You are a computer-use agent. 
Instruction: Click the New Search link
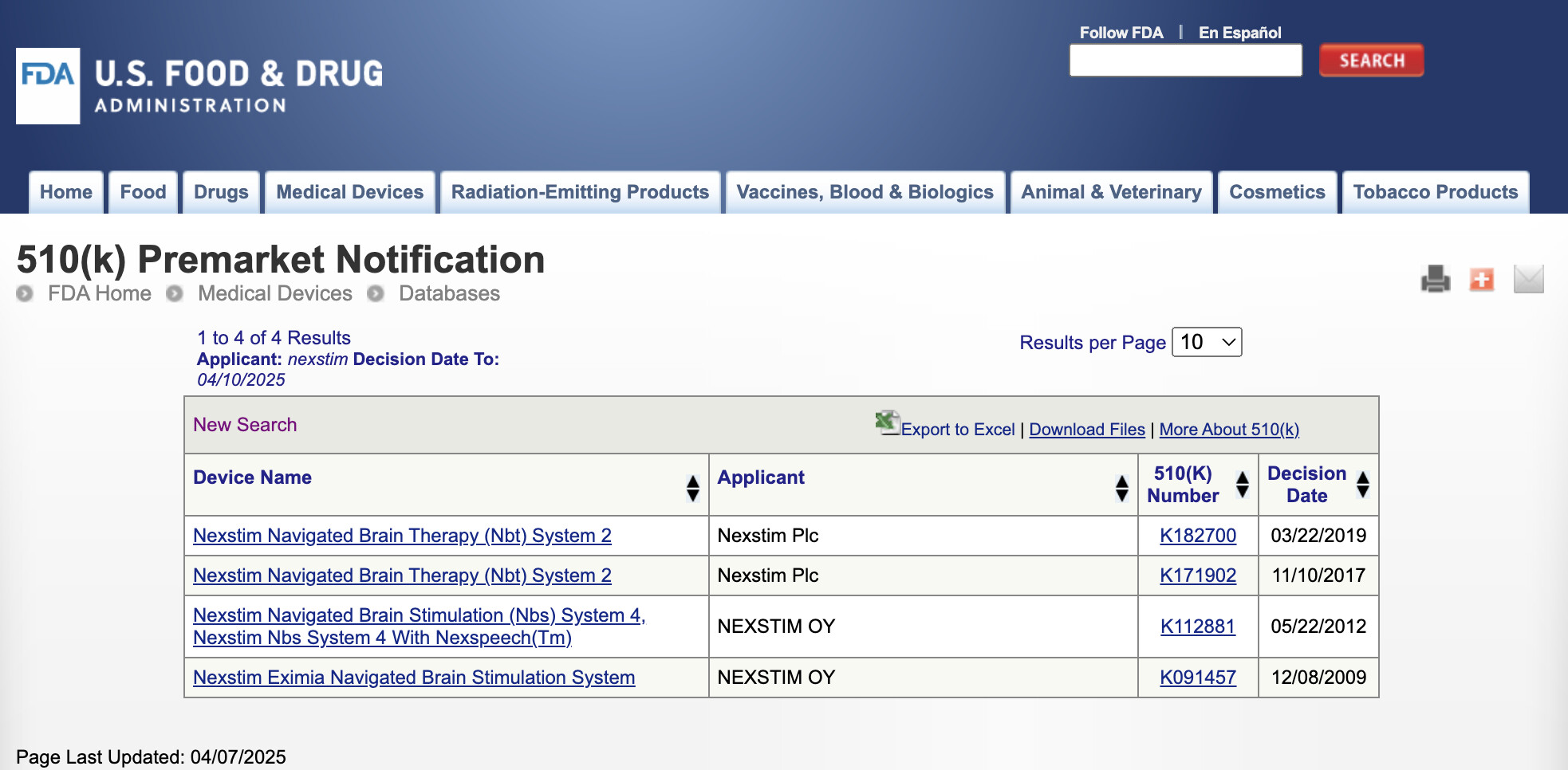(x=245, y=425)
